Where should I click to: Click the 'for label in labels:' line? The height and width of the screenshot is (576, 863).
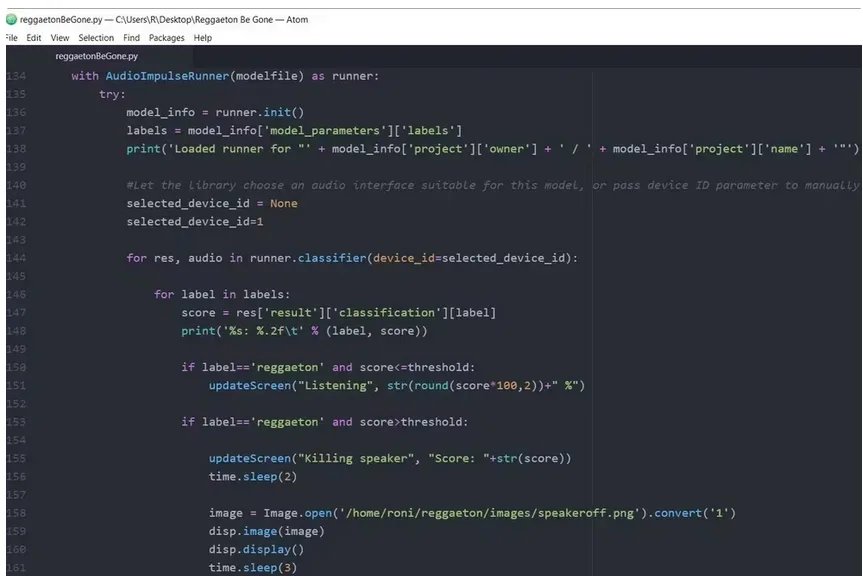click(x=221, y=294)
